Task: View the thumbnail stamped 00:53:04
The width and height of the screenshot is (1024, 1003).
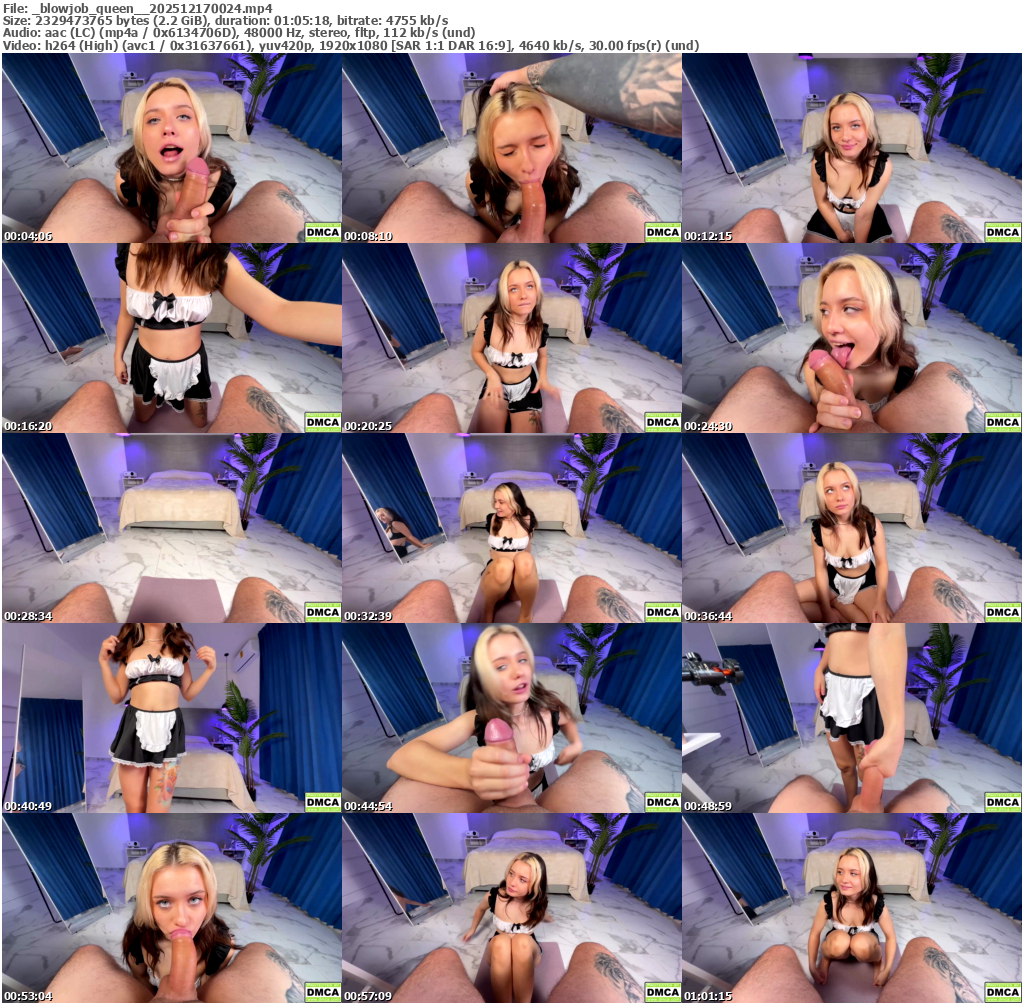Action: point(172,908)
